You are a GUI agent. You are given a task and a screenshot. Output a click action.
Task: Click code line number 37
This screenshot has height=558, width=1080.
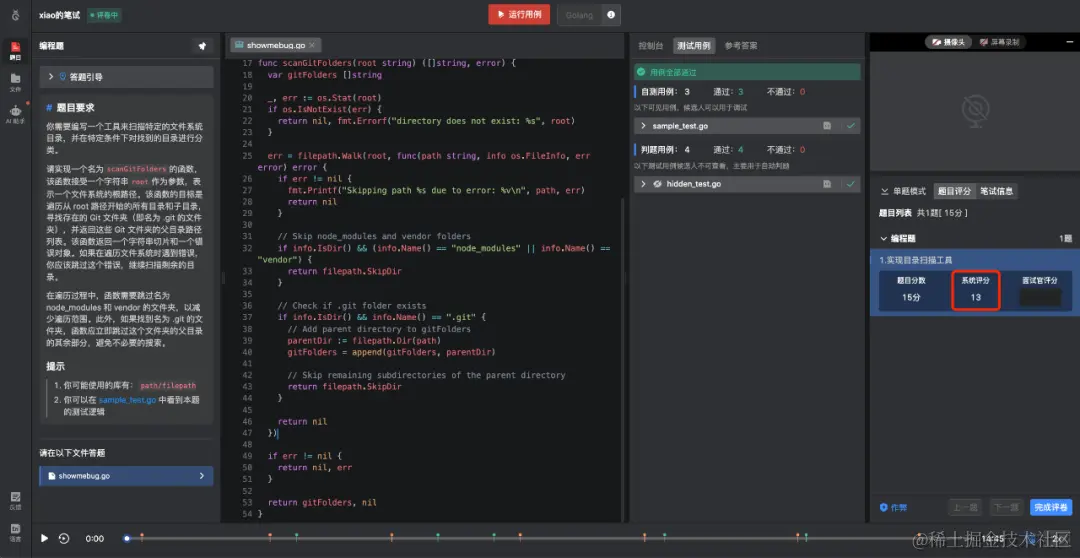click(x=247, y=317)
